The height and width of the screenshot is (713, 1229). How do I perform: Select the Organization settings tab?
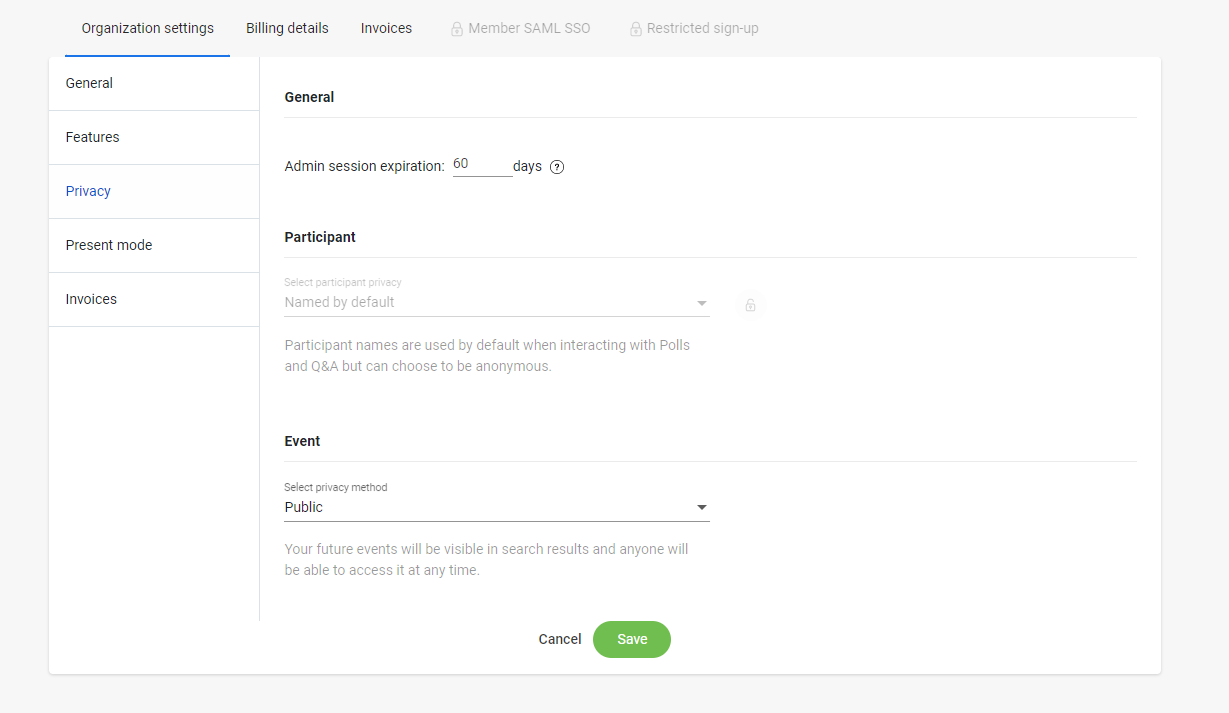pos(148,28)
